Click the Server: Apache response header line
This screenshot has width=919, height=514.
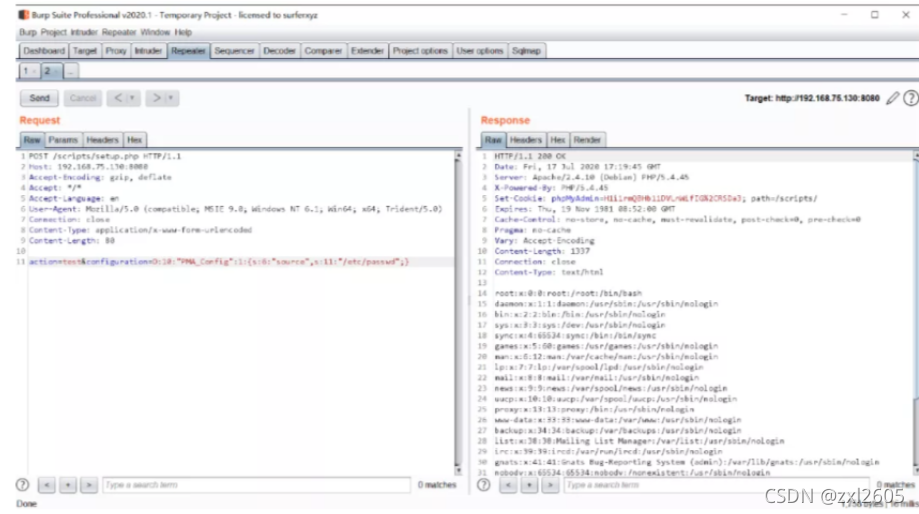click(x=591, y=178)
